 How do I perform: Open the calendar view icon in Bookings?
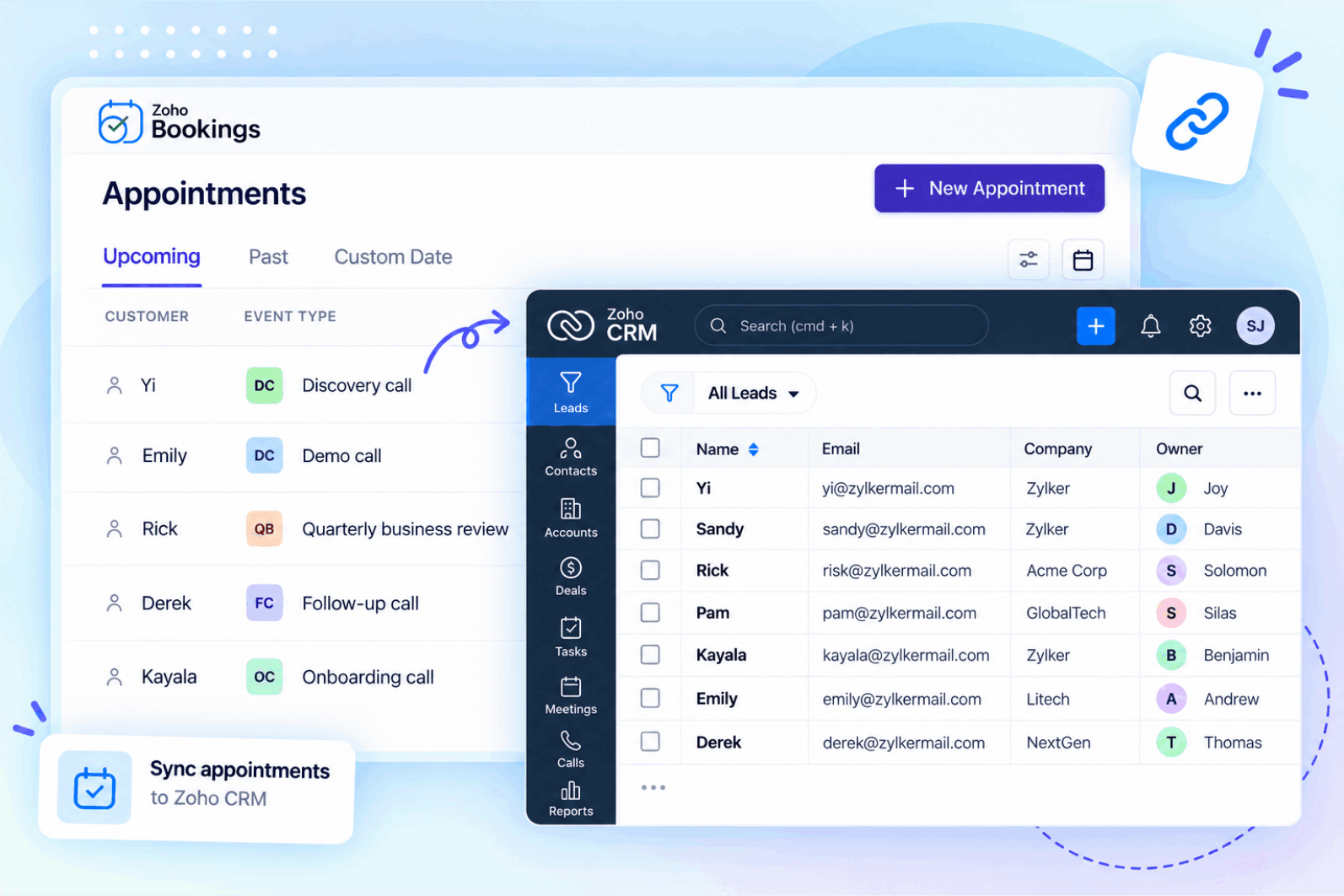[1083, 260]
